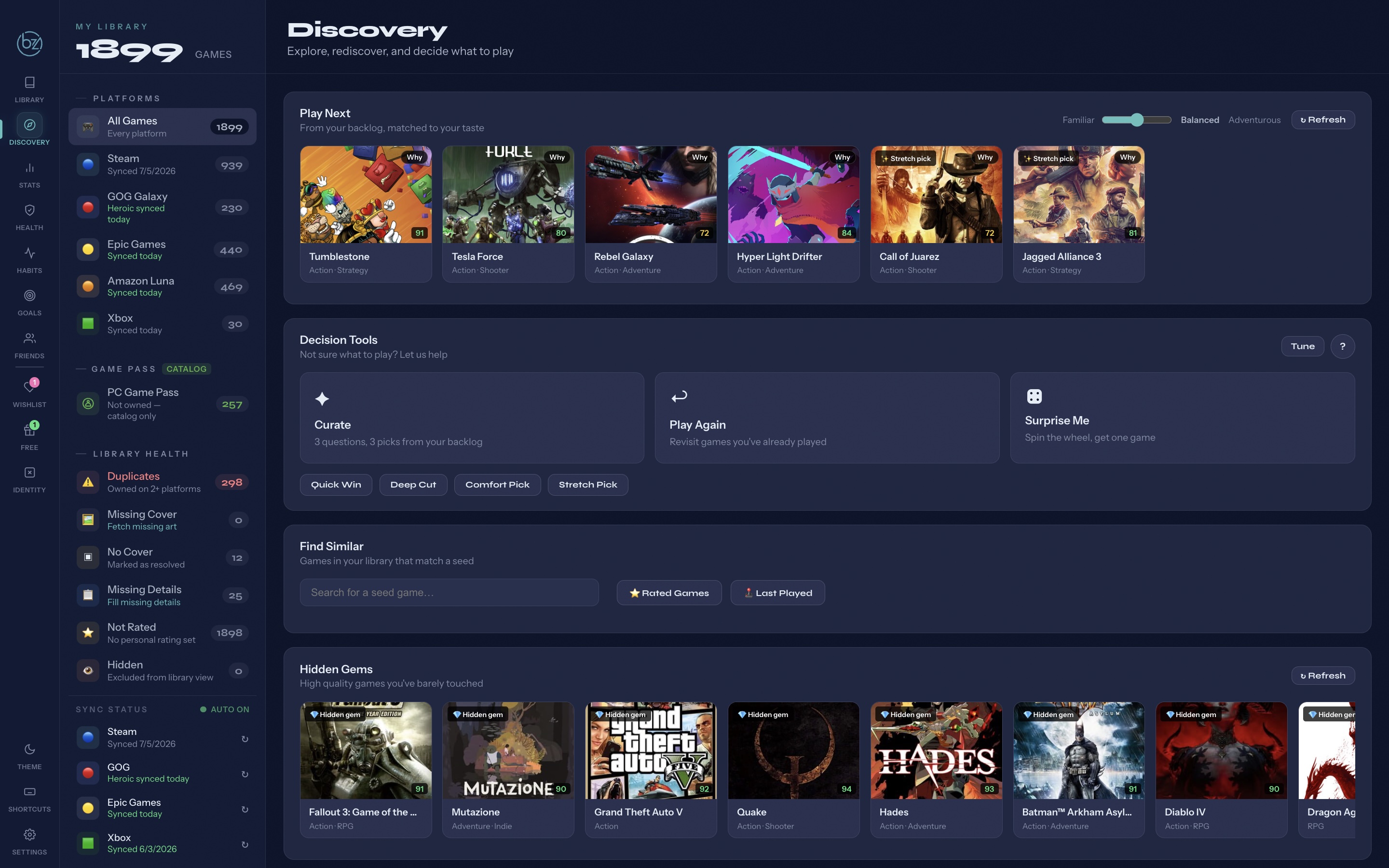The height and width of the screenshot is (868, 1389).
Task: Toggle the Auto On sync status
Action: tap(224, 709)
